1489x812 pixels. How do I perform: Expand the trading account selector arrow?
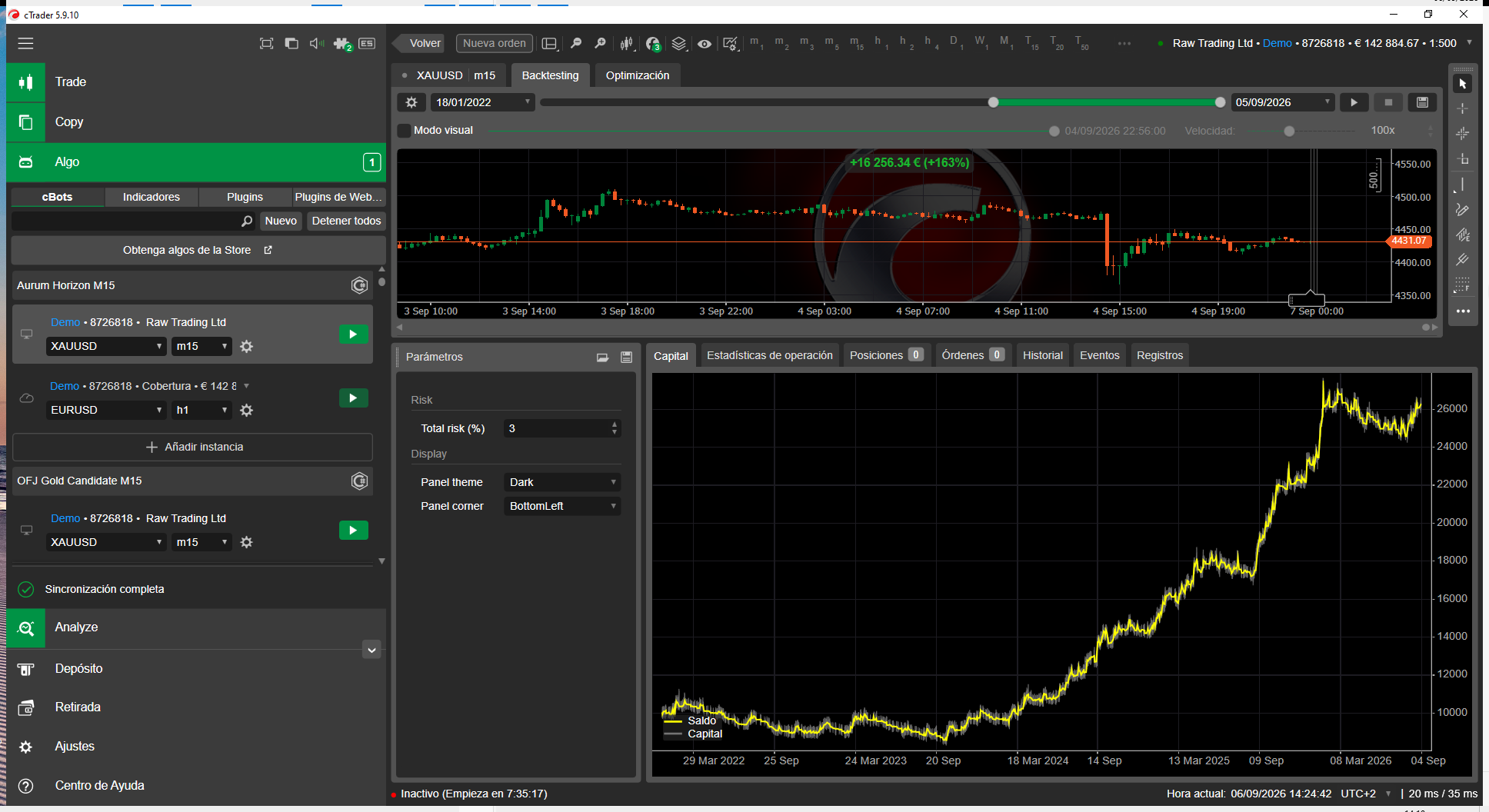coord(1469,43)
